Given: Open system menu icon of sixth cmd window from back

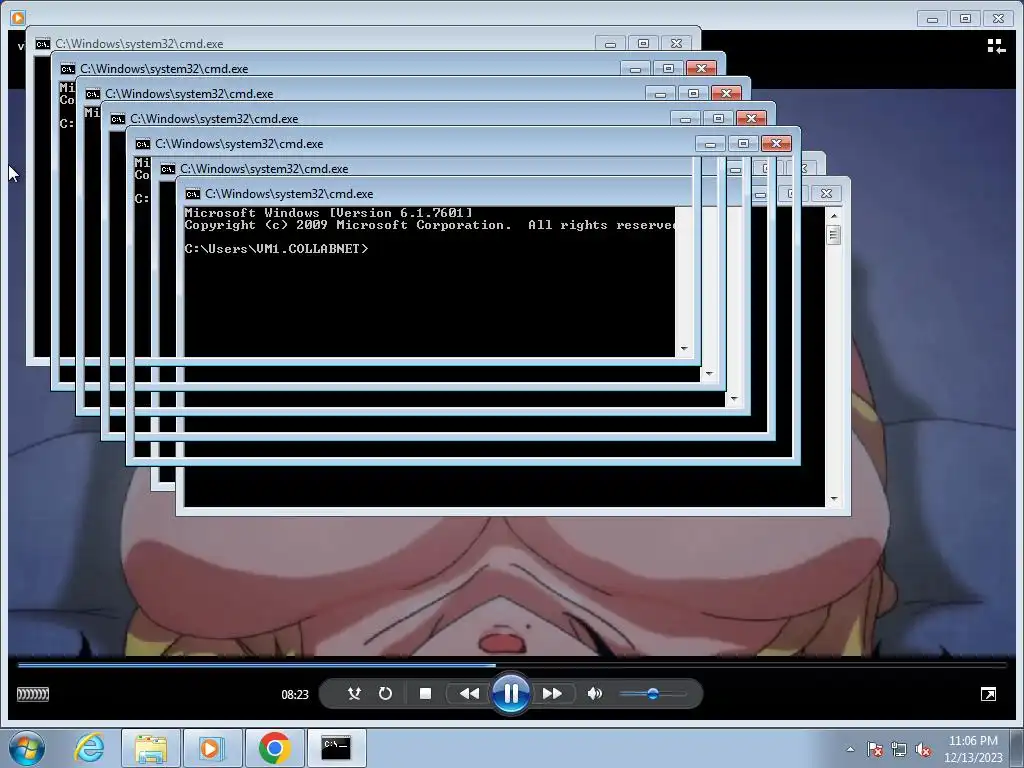Looking at the screenshot, I should click(168, 169).
